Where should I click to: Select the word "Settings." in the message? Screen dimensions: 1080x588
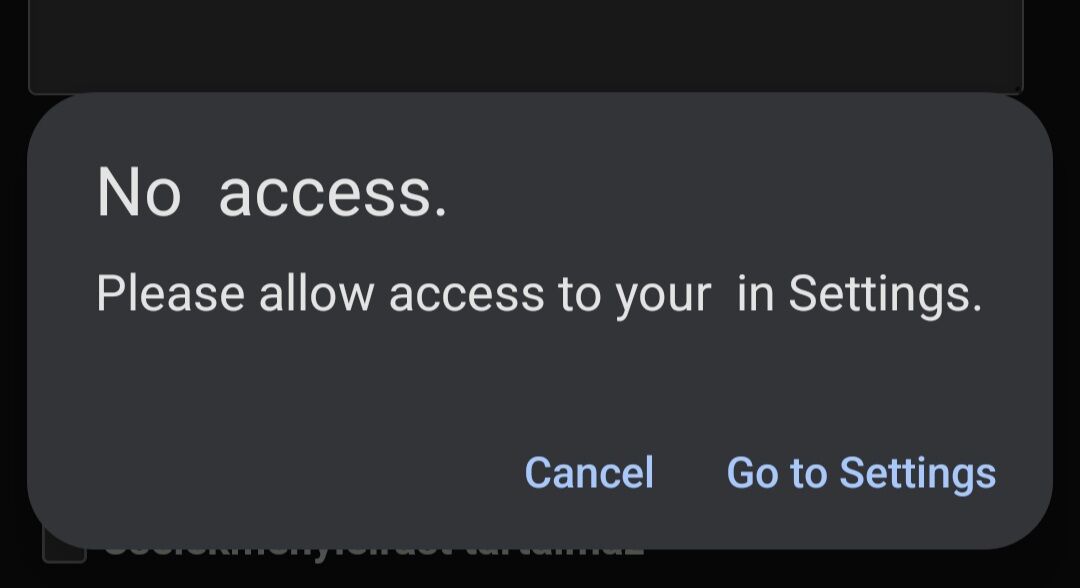tap(885, 294)
